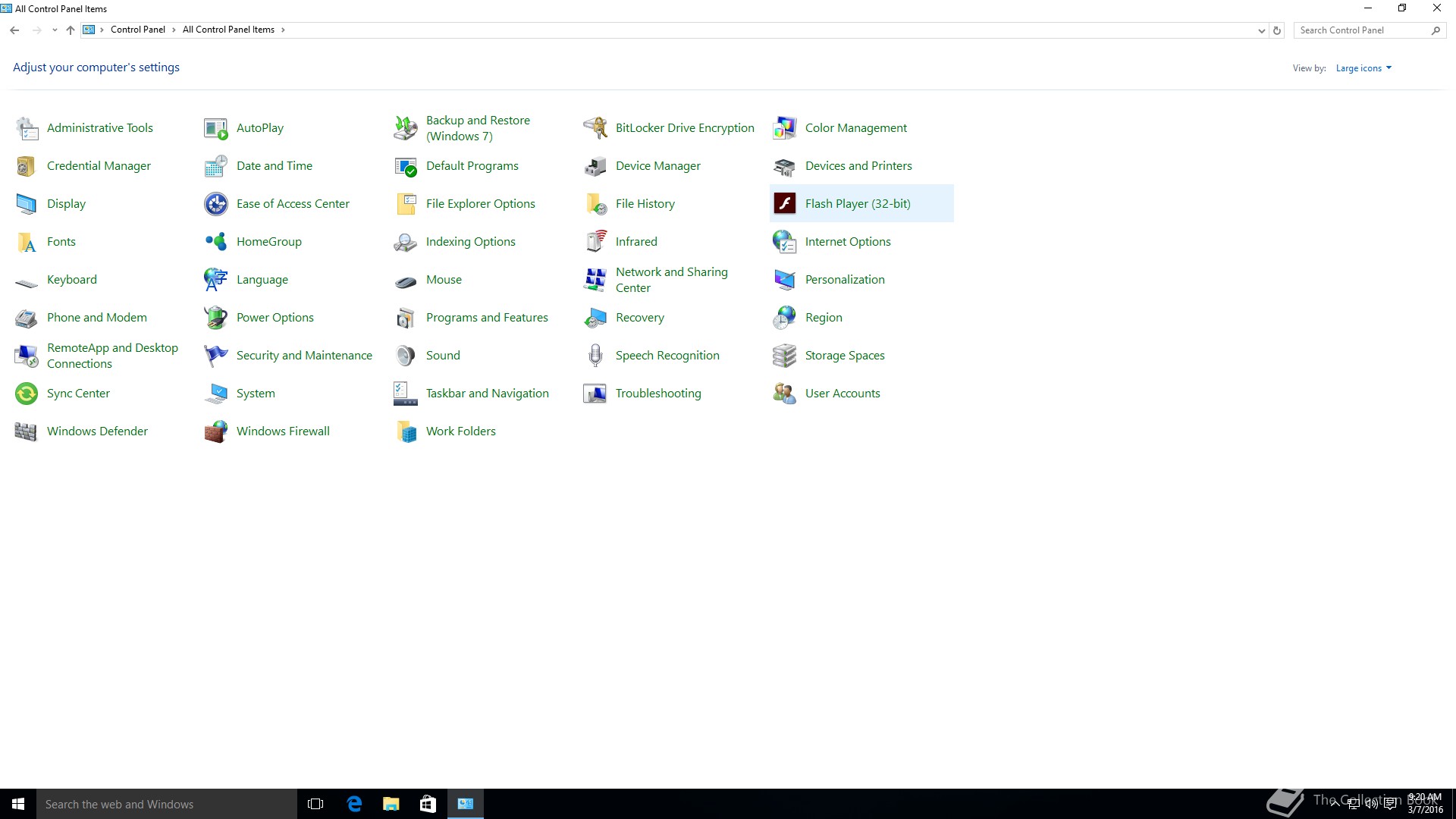Open the Sync Center link
The width and height of the screenshot is (1456, 819).
(78, 394)
